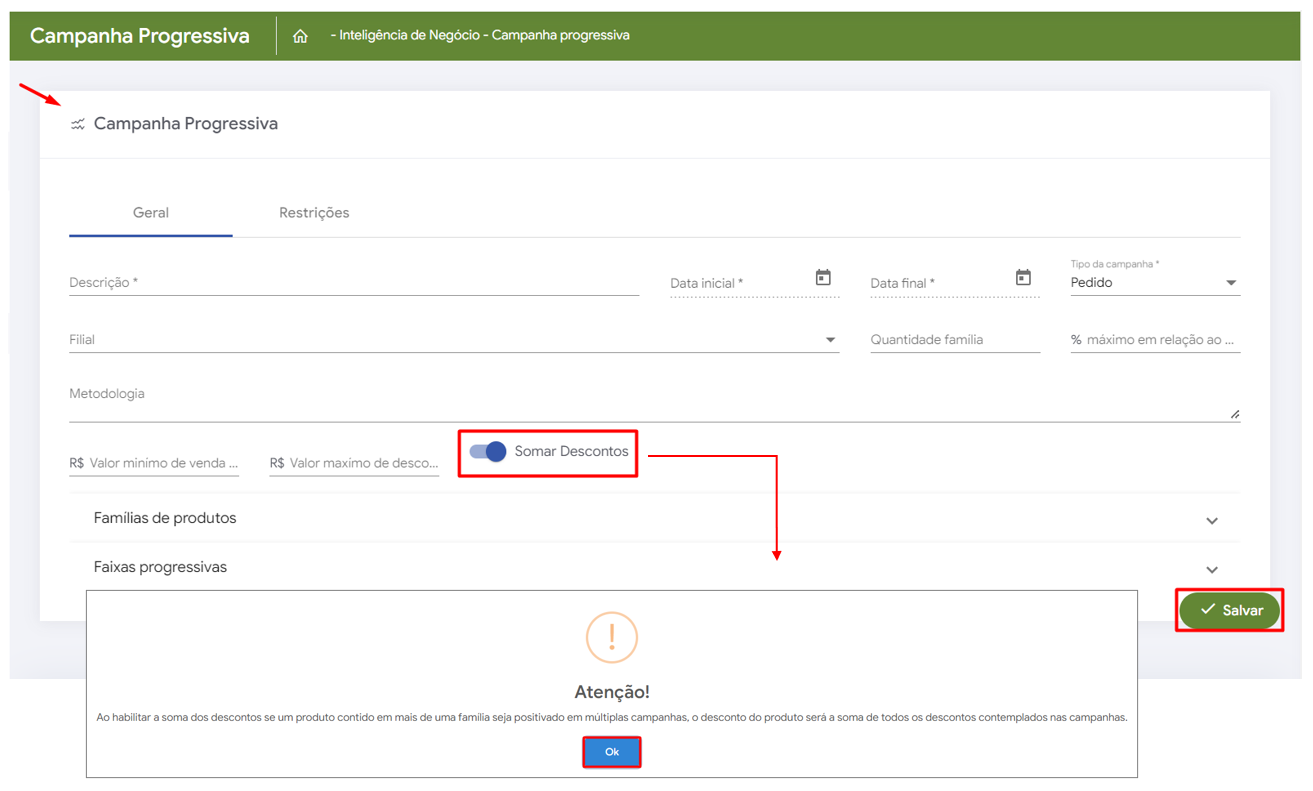
Task: Open the Data inicial calendar picker
Action: click(x=823, y=278)
